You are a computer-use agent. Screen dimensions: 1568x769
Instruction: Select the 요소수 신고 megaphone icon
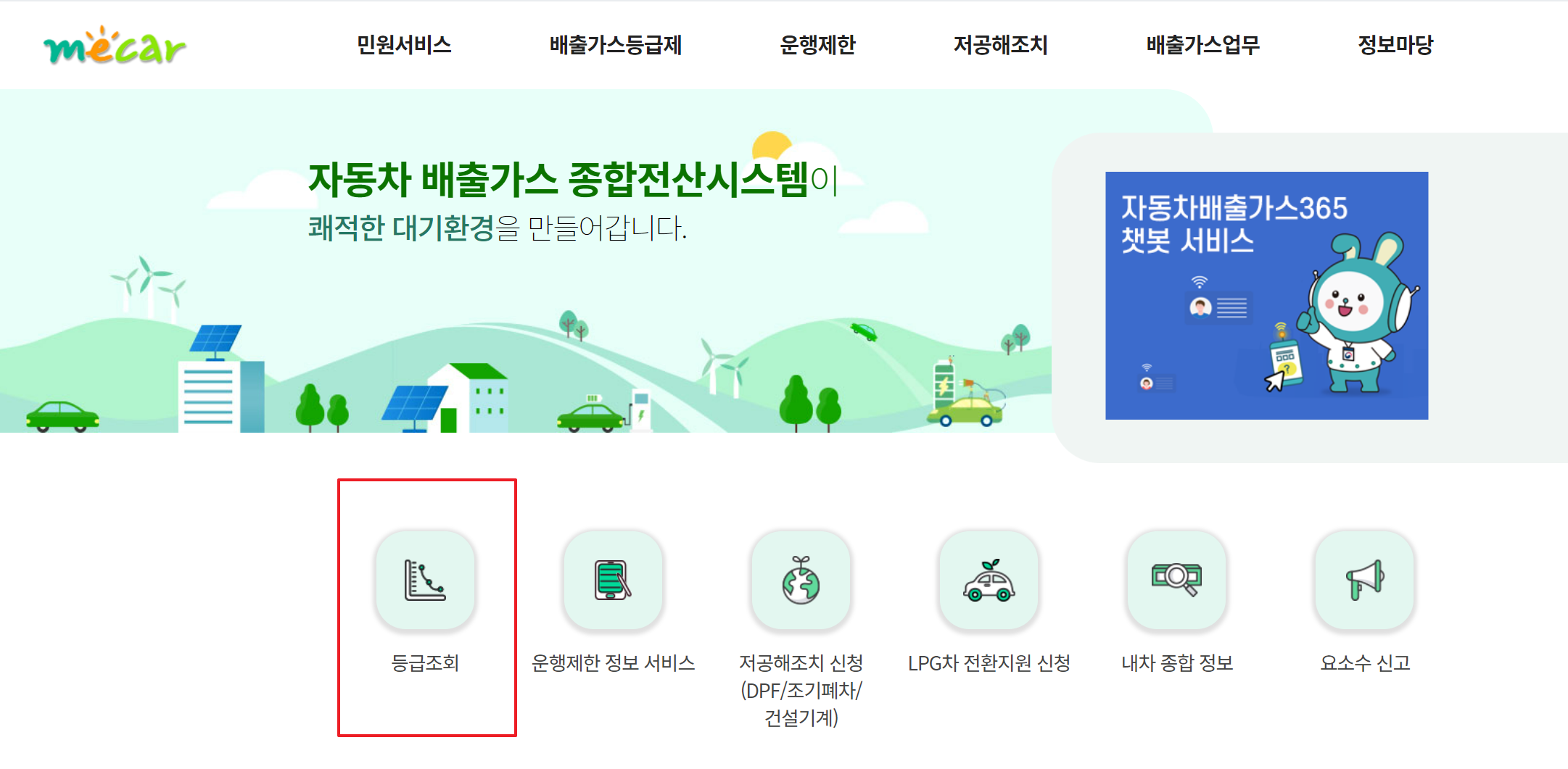click(1364, 580)
